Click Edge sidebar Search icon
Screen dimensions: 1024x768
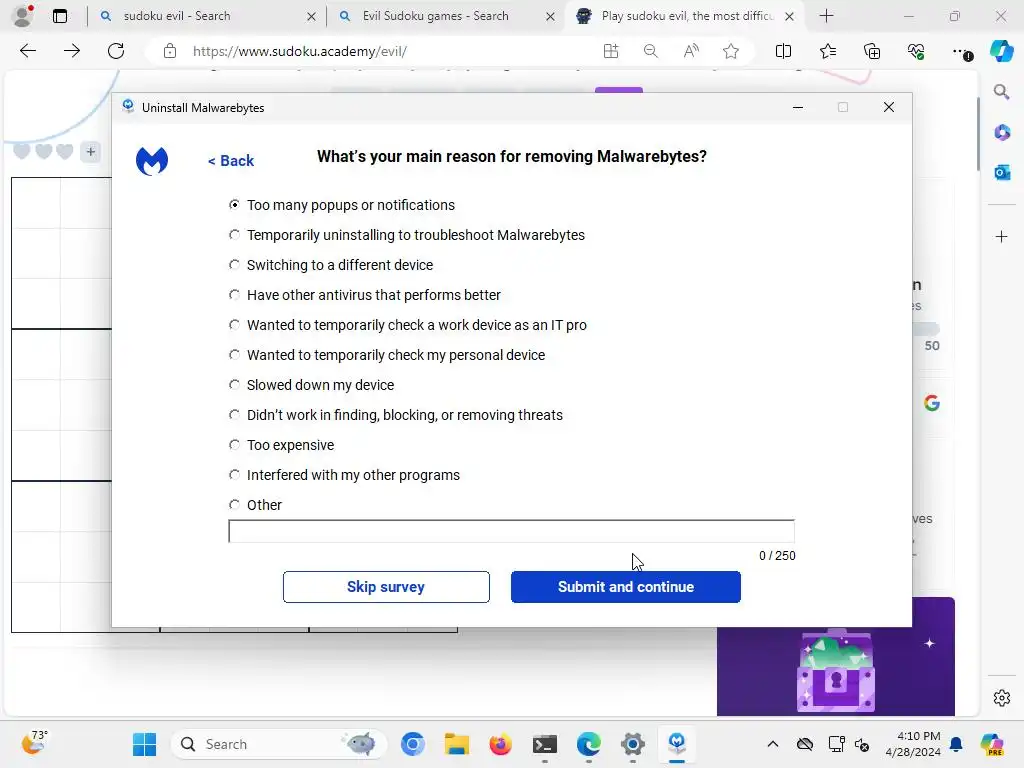pyautogui.click(x=1001, y=91)
